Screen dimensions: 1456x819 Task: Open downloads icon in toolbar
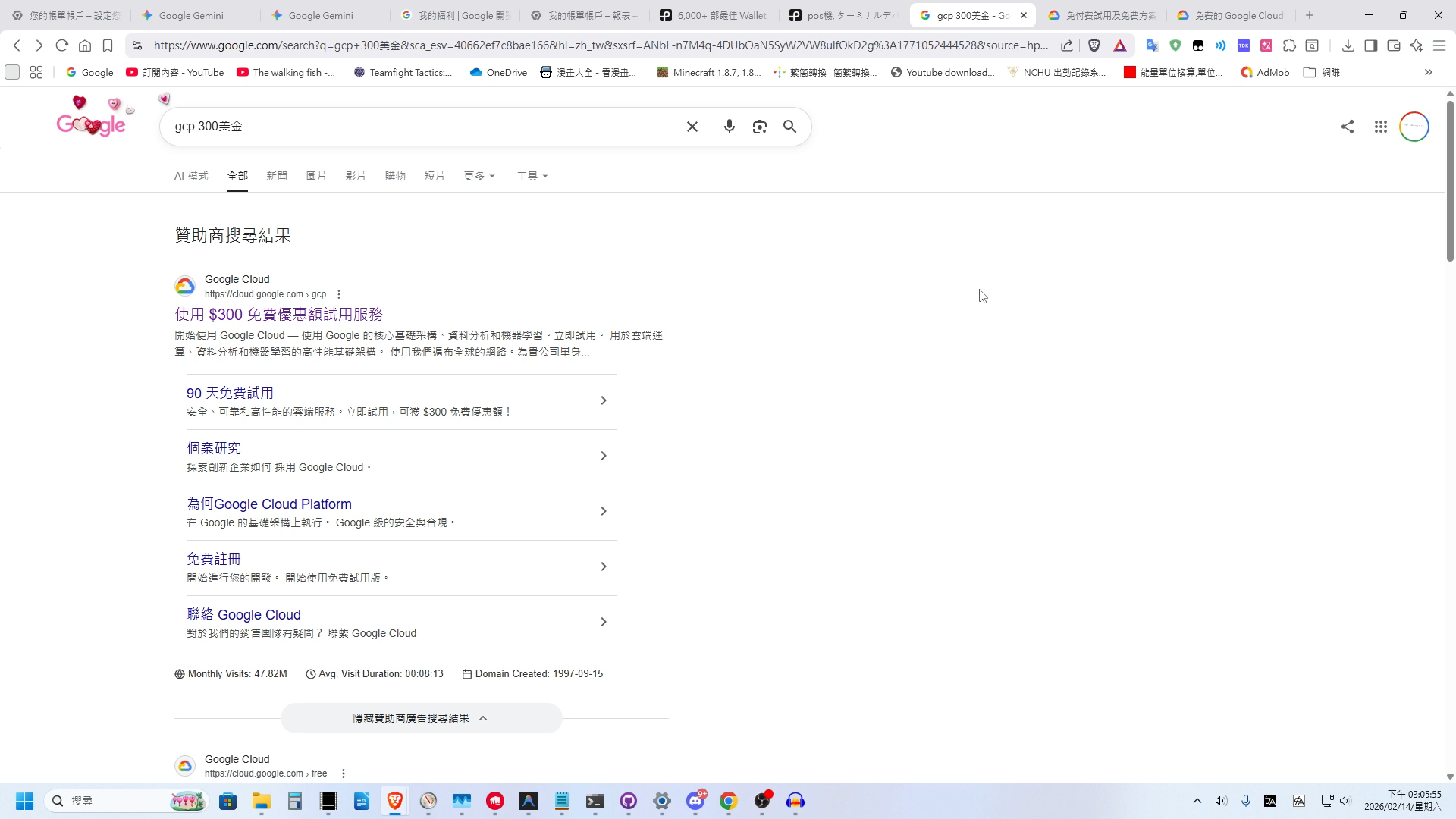(x=1348, y=45)
